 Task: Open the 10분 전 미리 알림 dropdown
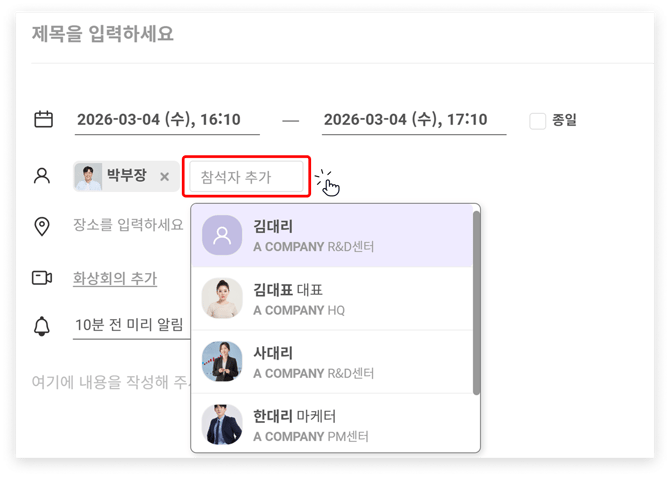(x=131, y=325)
